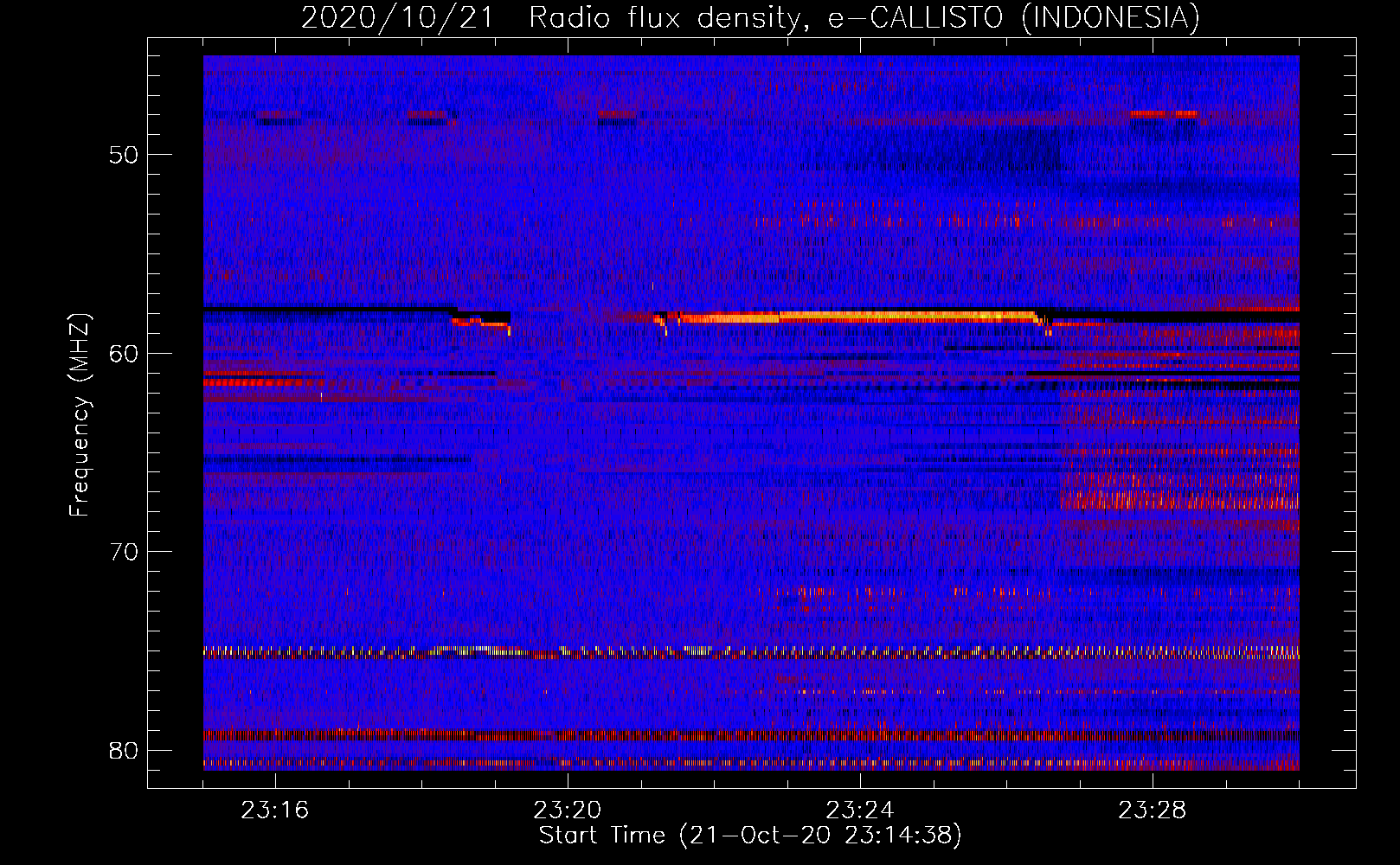Click the '23:24' time tick label
1400x865 pixels.
(860, 811)
